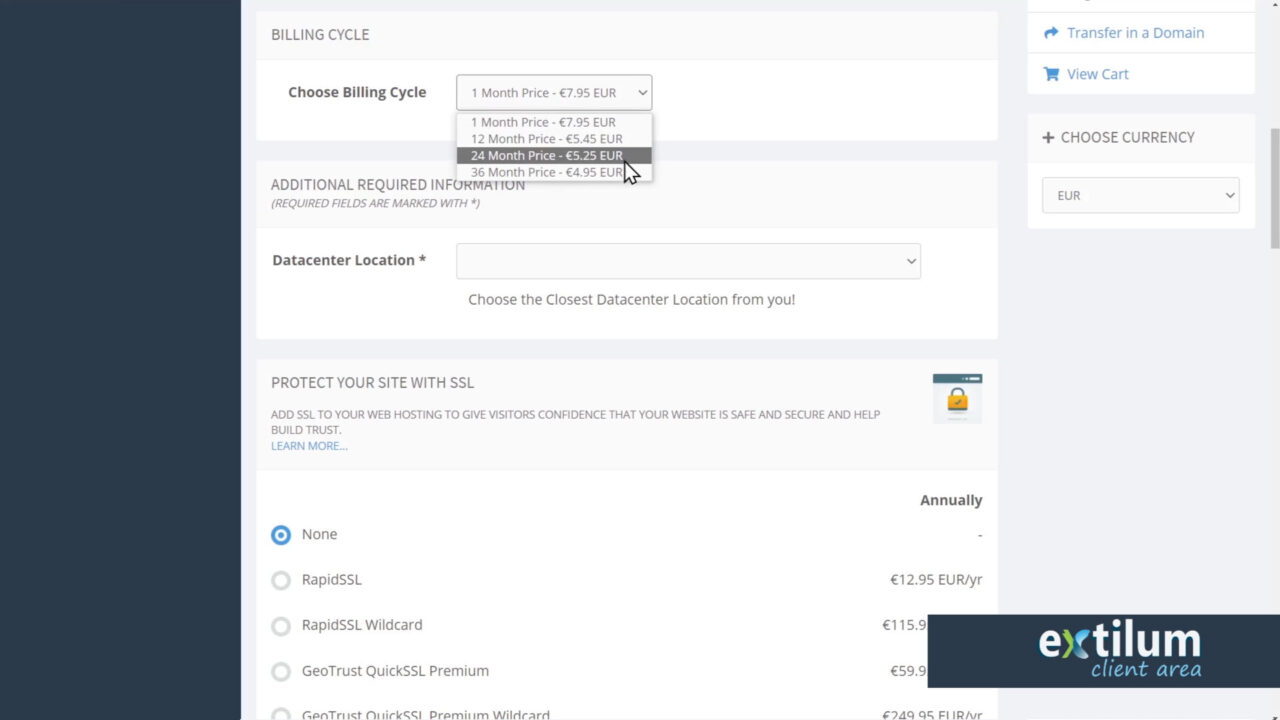Viewport: 1280px width, 720px height.
Task: Select the 12 Month Price option
Action: click(547, 138)
